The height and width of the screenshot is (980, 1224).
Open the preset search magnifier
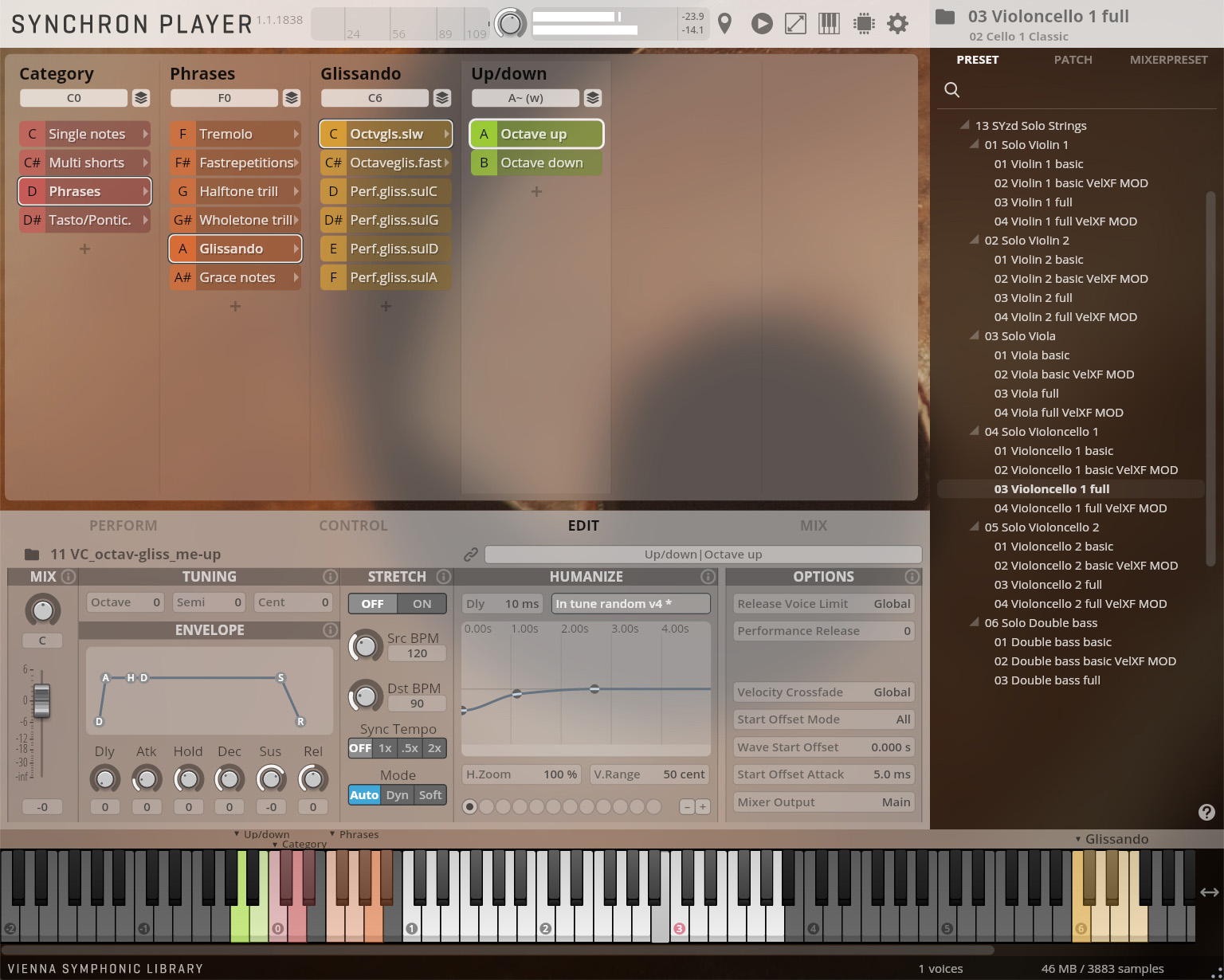(951, 89)
